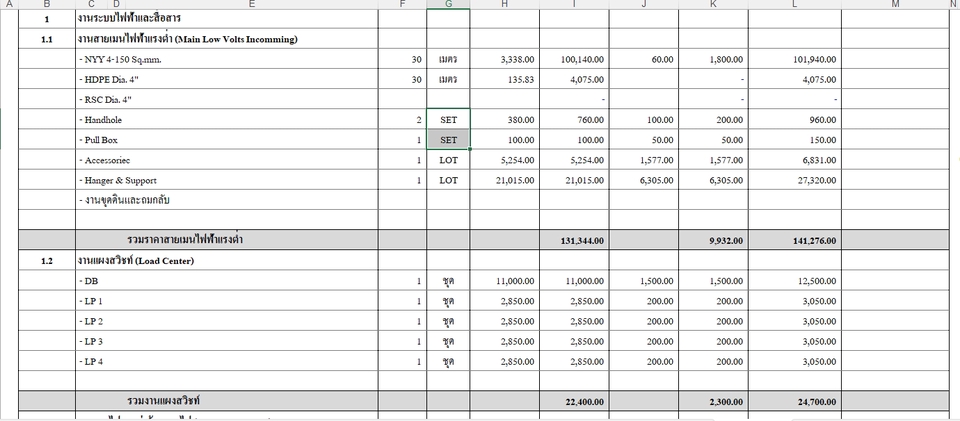Screen dimensions: 960x421
Task: Select column I header
Action: coord(574,4)
